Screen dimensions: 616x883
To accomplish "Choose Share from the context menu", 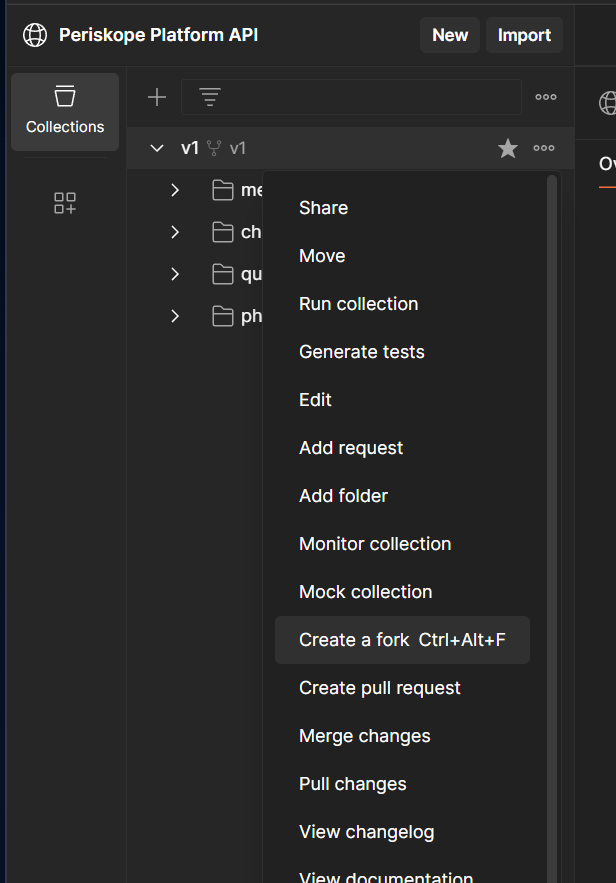I will 402,208.
